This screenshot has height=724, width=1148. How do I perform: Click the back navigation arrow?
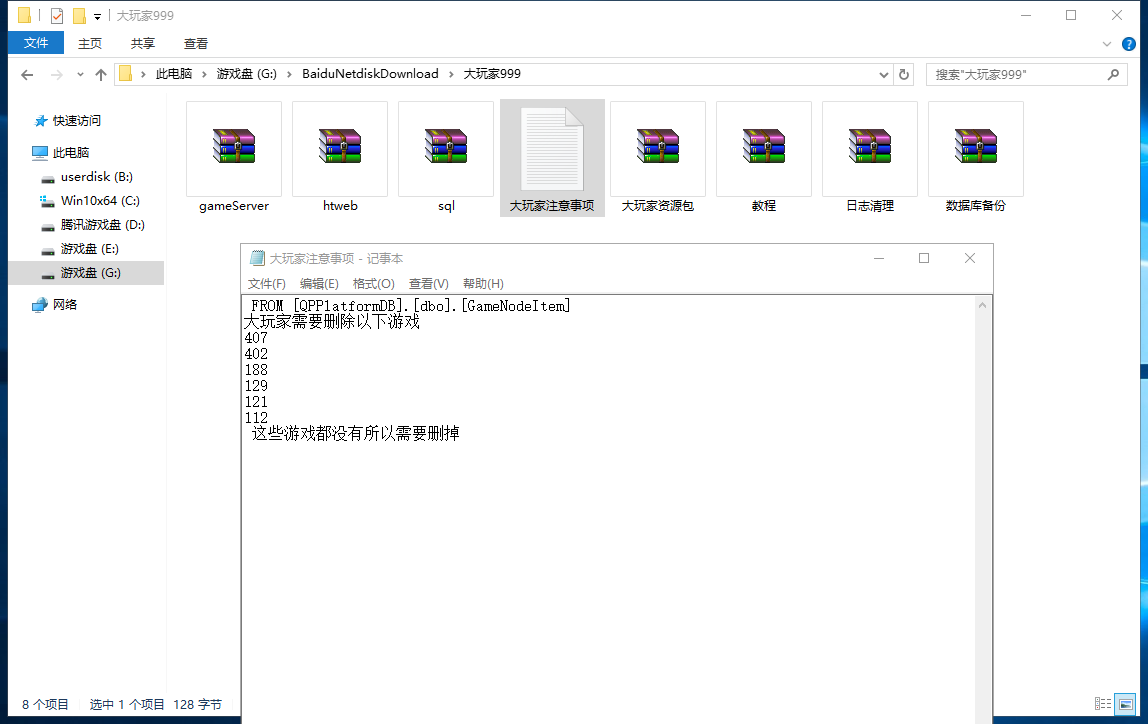pyautogui.click(x=26, y=74)
